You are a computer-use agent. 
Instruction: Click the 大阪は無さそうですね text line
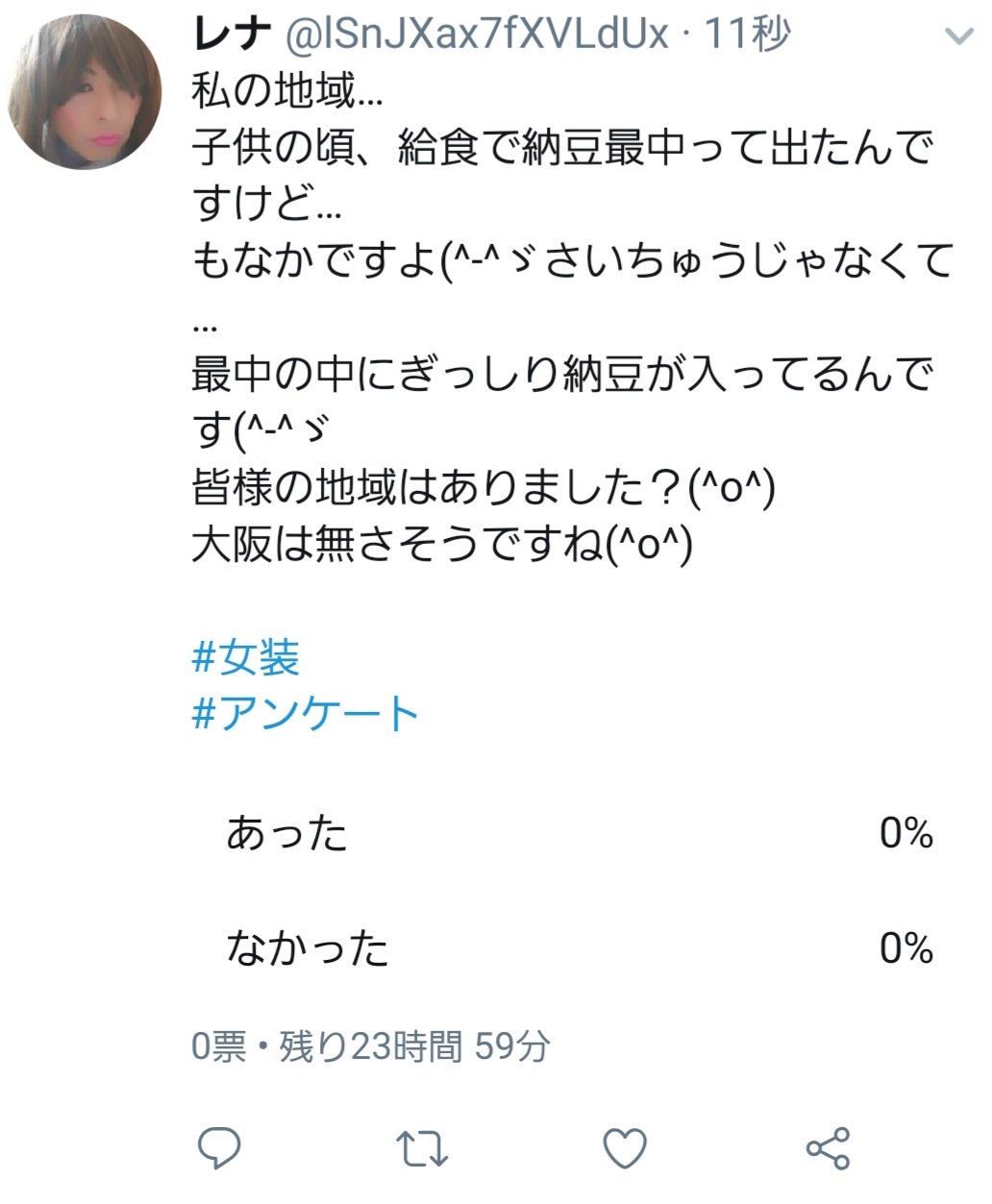[441, 546]
